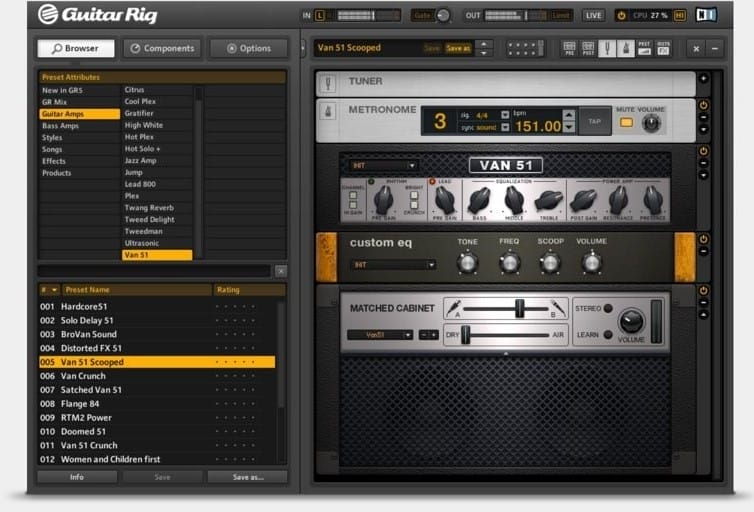
Task: Open the preset number column sort arrow
Action: 54,290
